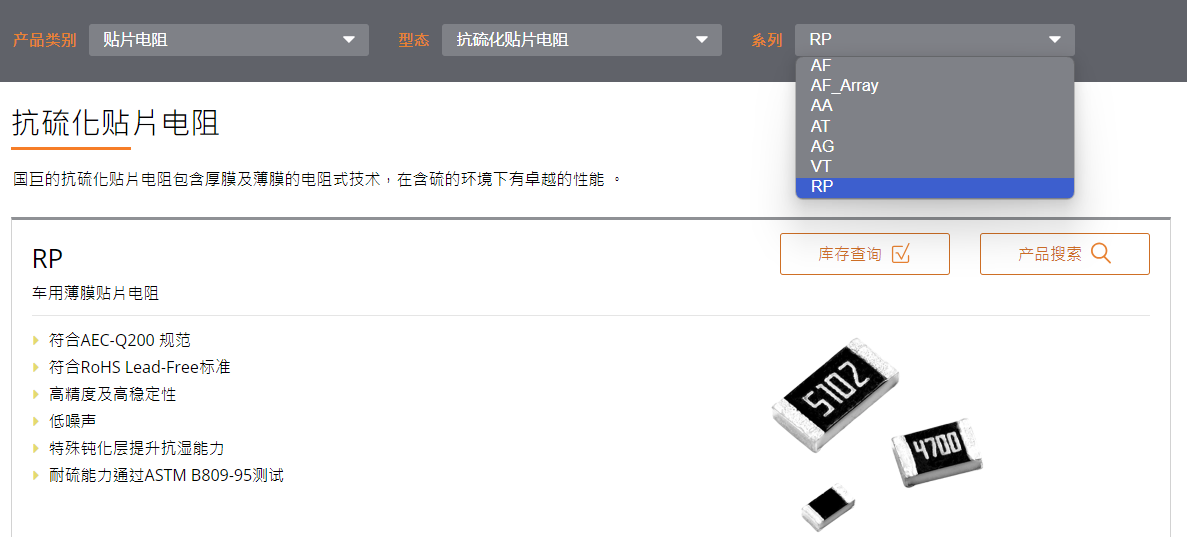Choose the AT series option
The image size is (1187, 537).
click(x=935, y=126)
